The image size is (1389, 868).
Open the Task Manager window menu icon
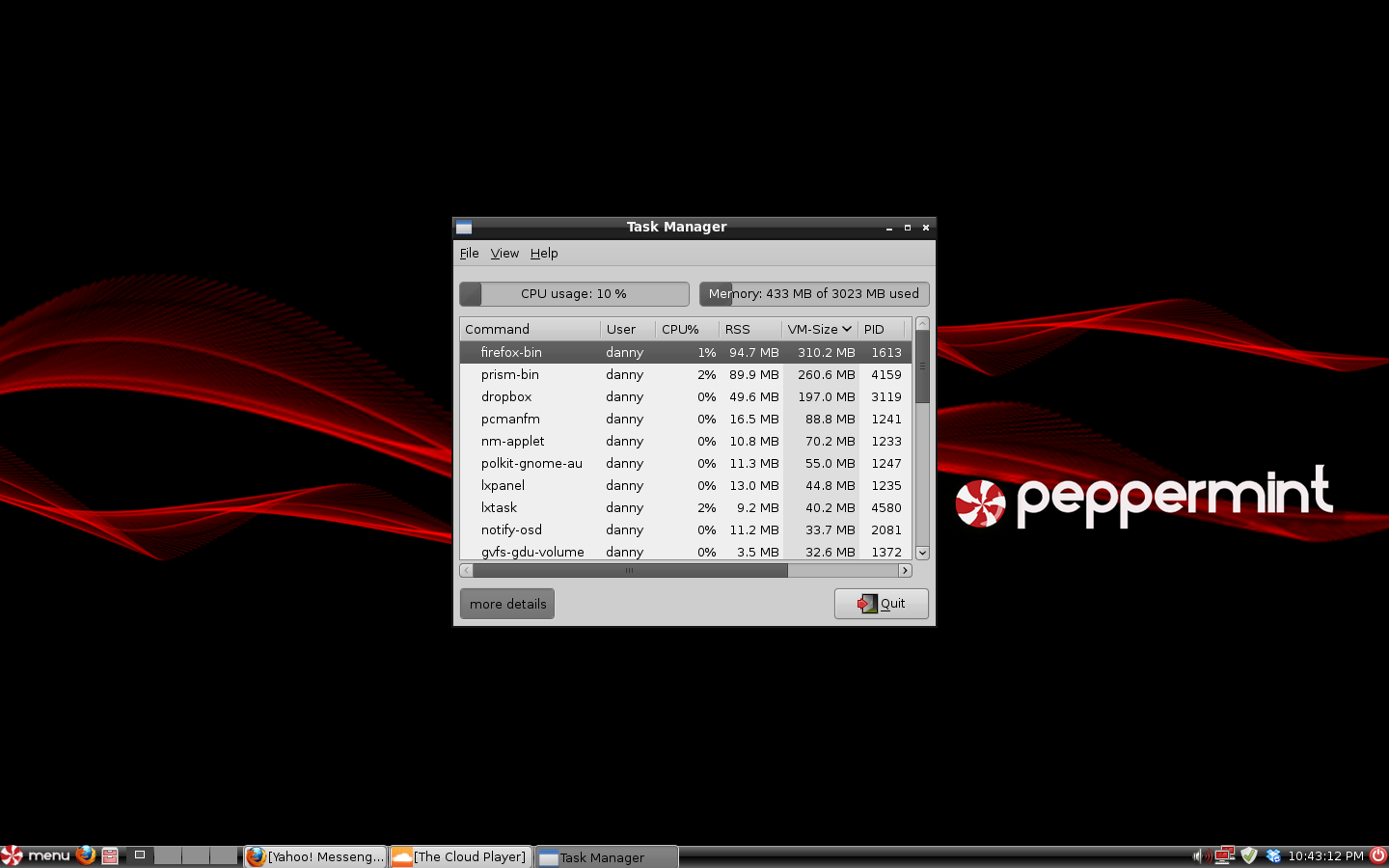point(464,228)
